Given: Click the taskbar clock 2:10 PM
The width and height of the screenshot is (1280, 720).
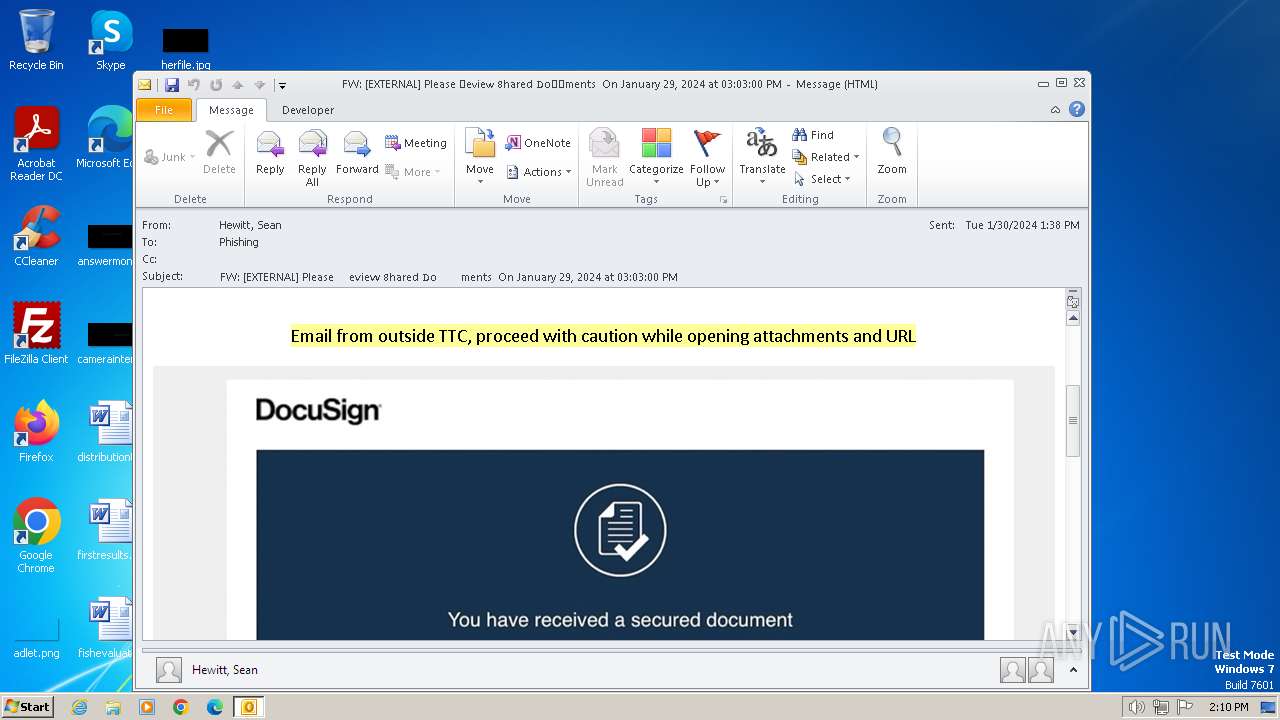Looking at the screenshot, I should coord(1229,707).
